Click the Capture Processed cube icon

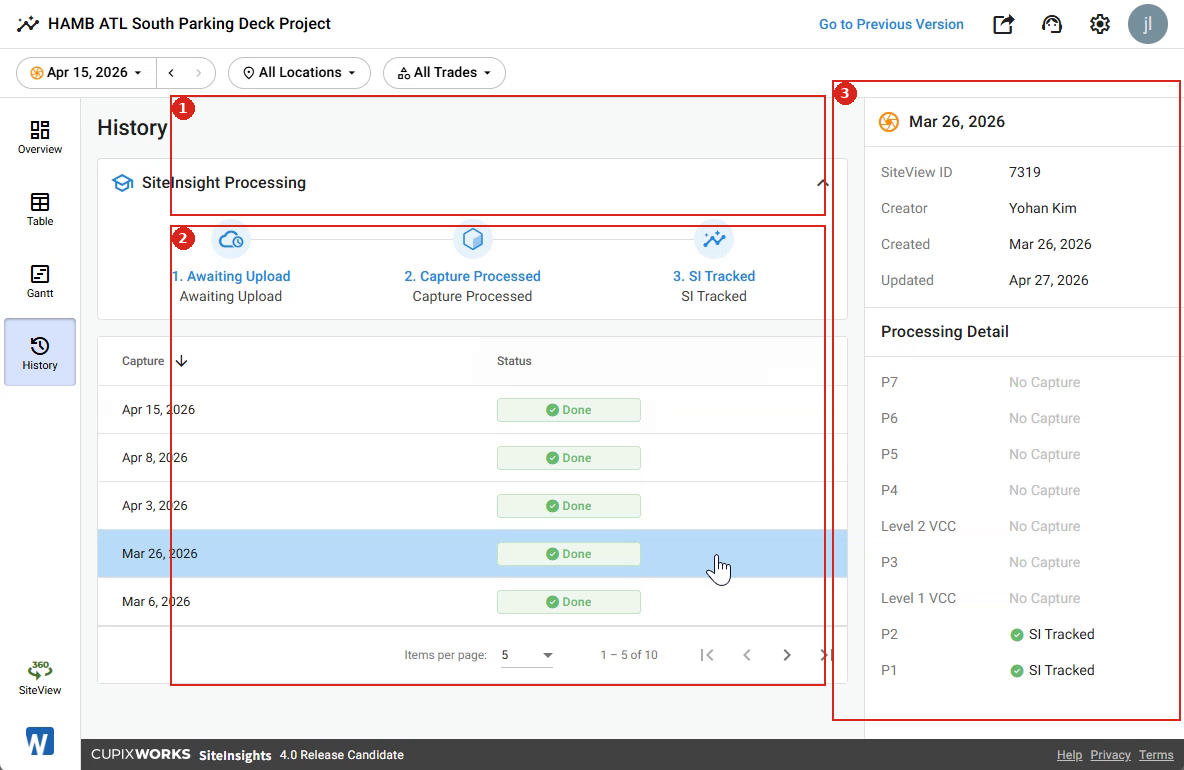click(473, 240)
